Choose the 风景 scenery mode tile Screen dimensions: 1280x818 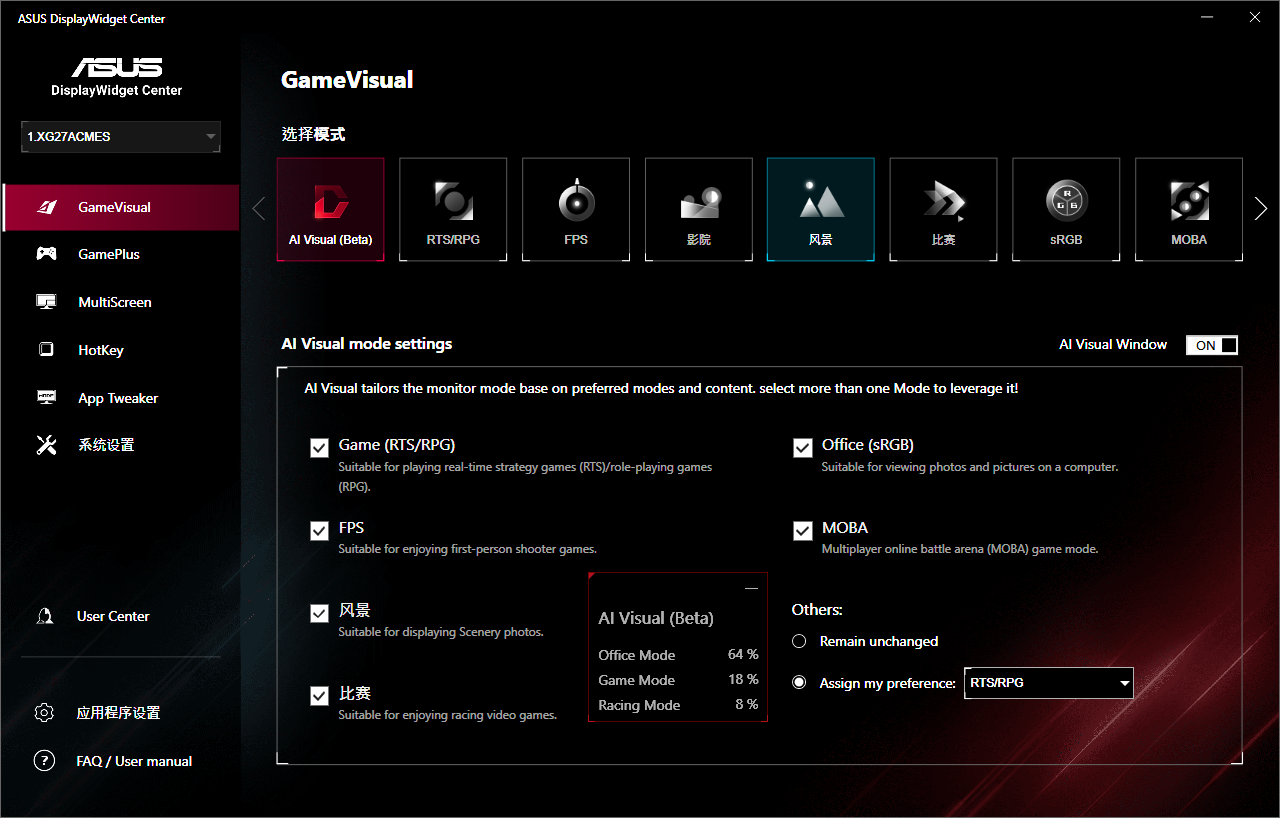tap(821, 209)
